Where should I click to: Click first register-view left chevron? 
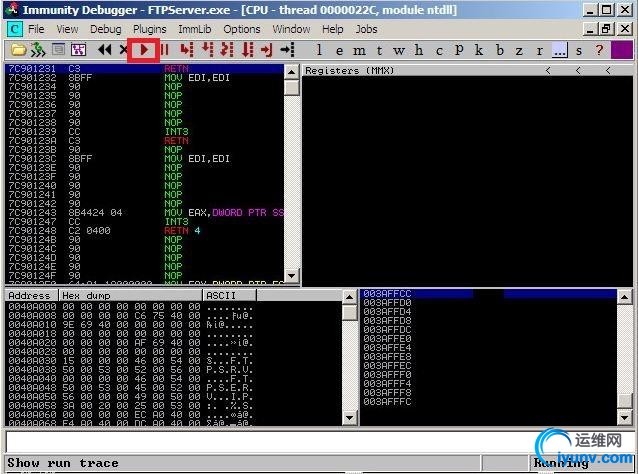point(548,71)
